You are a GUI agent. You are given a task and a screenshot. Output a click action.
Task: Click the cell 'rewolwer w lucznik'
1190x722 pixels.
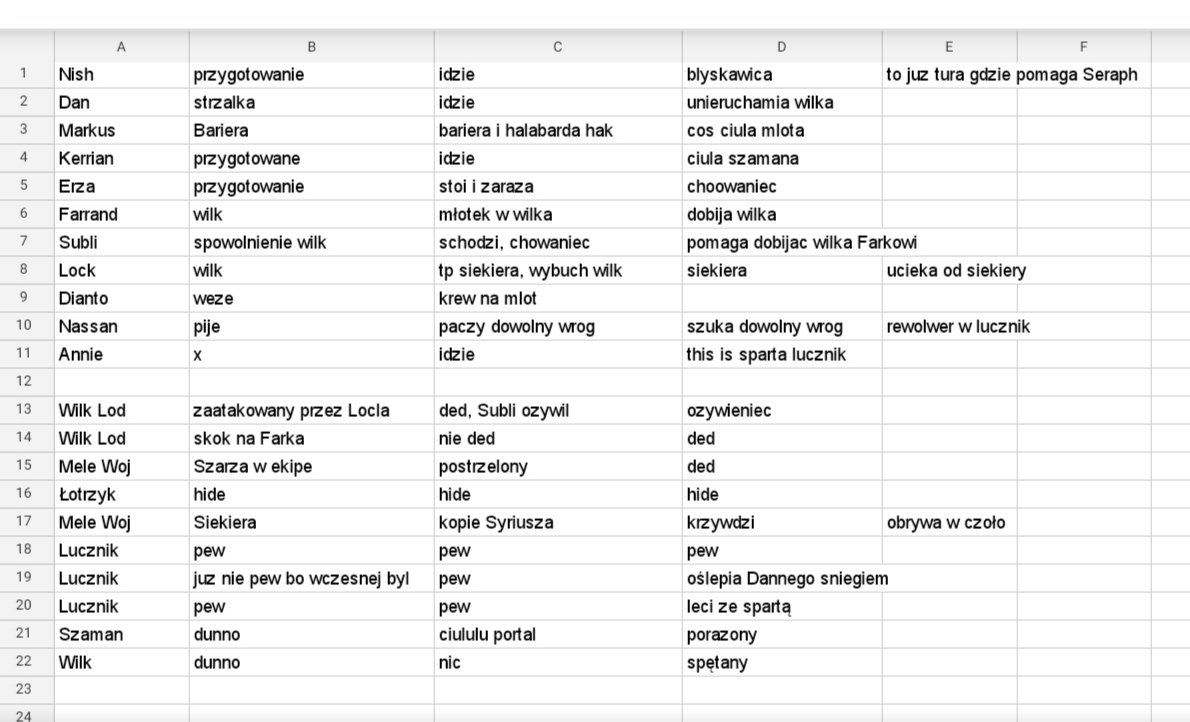pyautogui.click(x=949, y=326)
